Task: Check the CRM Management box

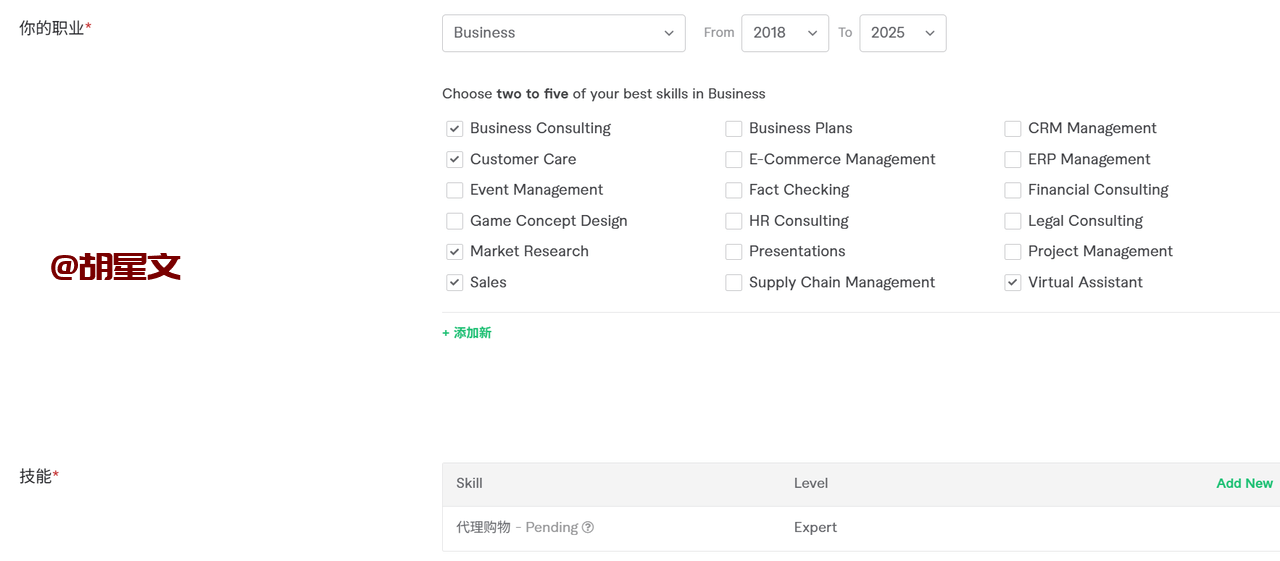Action: 1013,129
